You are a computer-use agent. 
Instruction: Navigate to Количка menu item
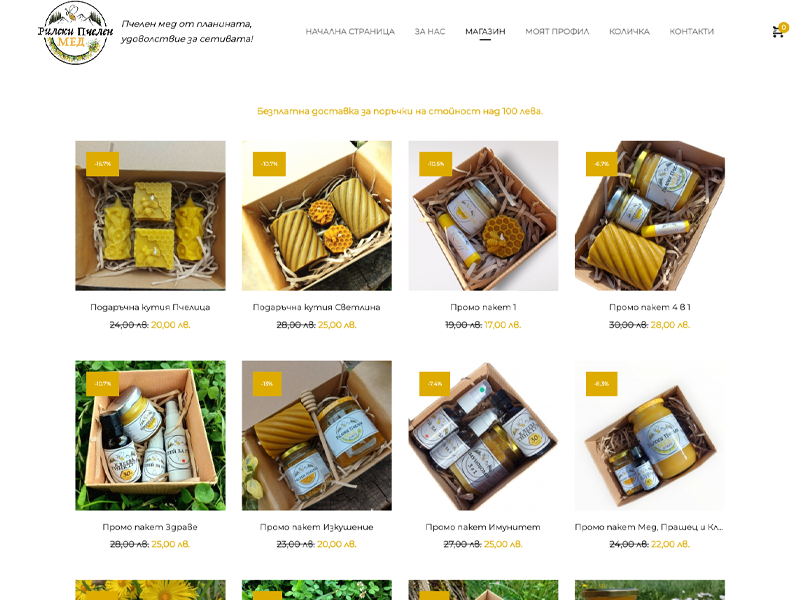[x=629, y=32]
